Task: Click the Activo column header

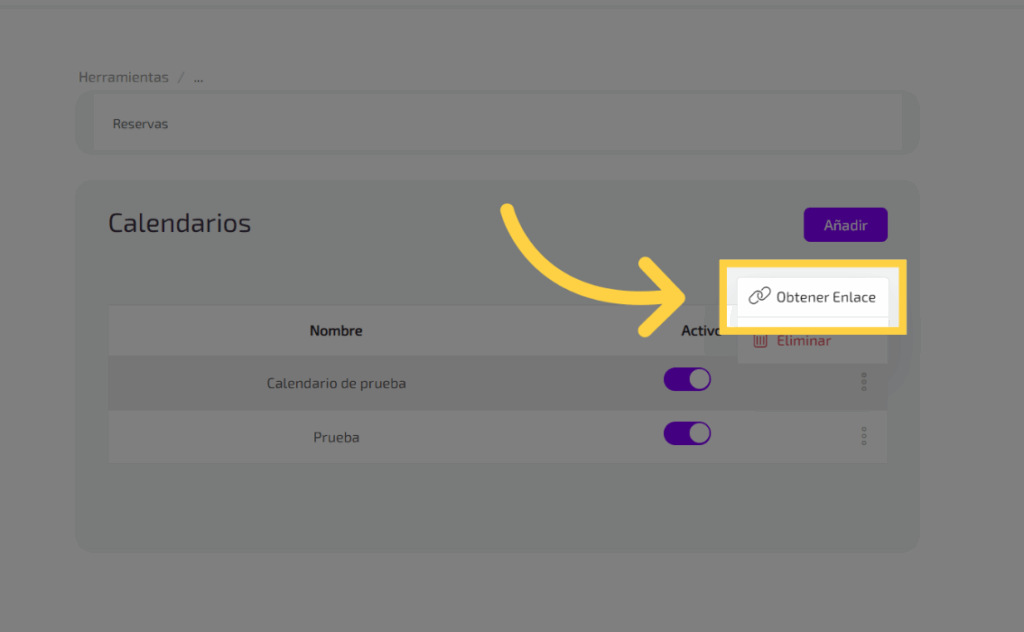Action: coord(700,330)
